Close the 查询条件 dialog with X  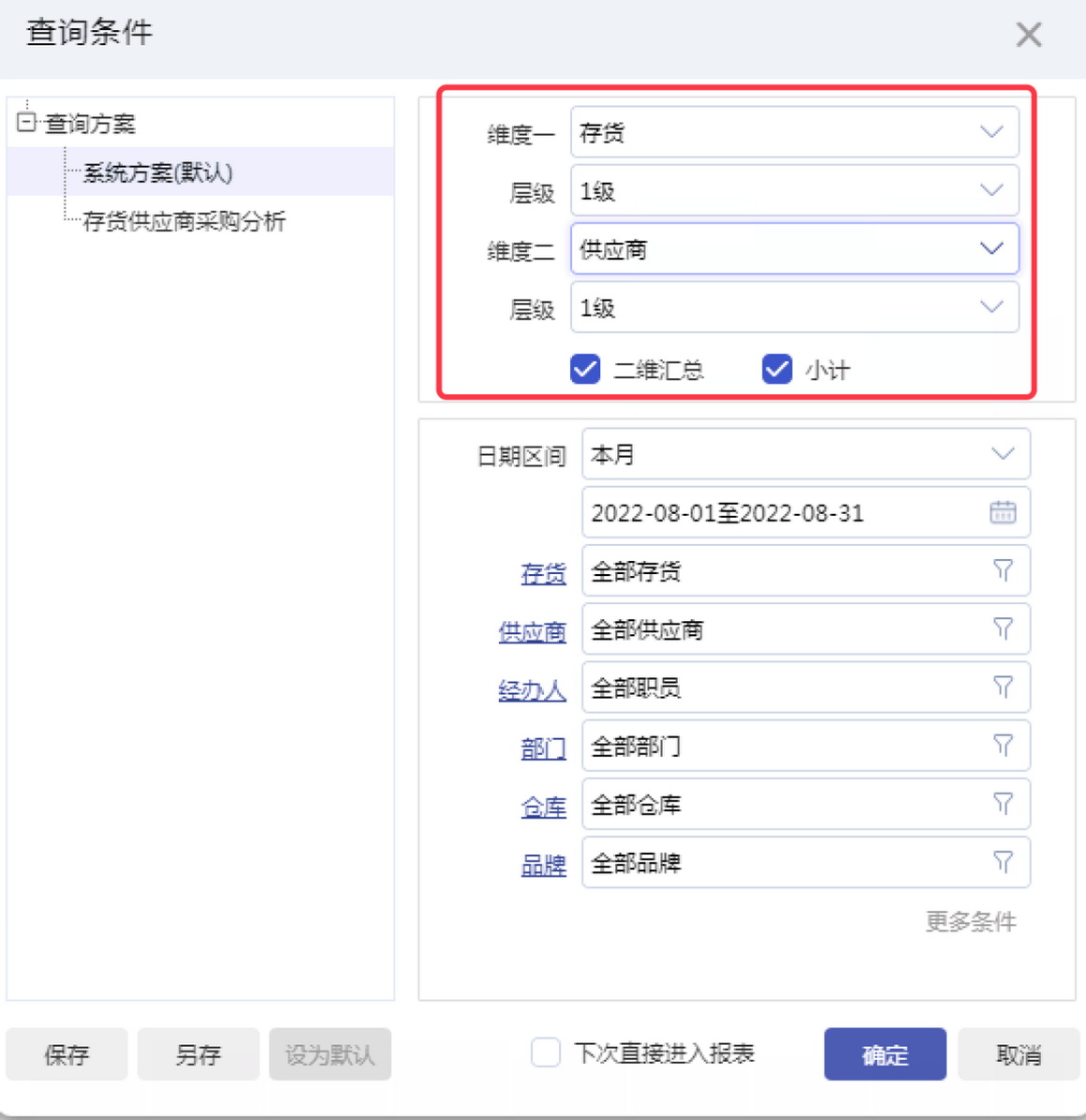[x=1029, y=35]
